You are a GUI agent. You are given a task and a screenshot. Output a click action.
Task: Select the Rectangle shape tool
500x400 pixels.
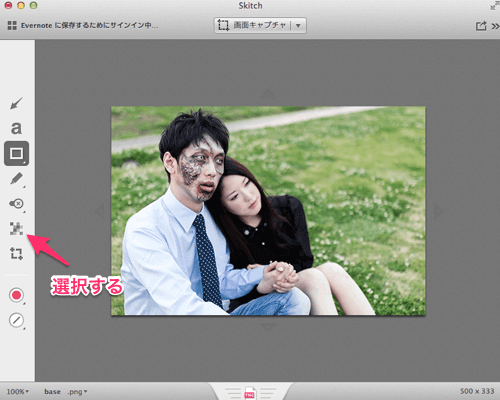point(16,153)
